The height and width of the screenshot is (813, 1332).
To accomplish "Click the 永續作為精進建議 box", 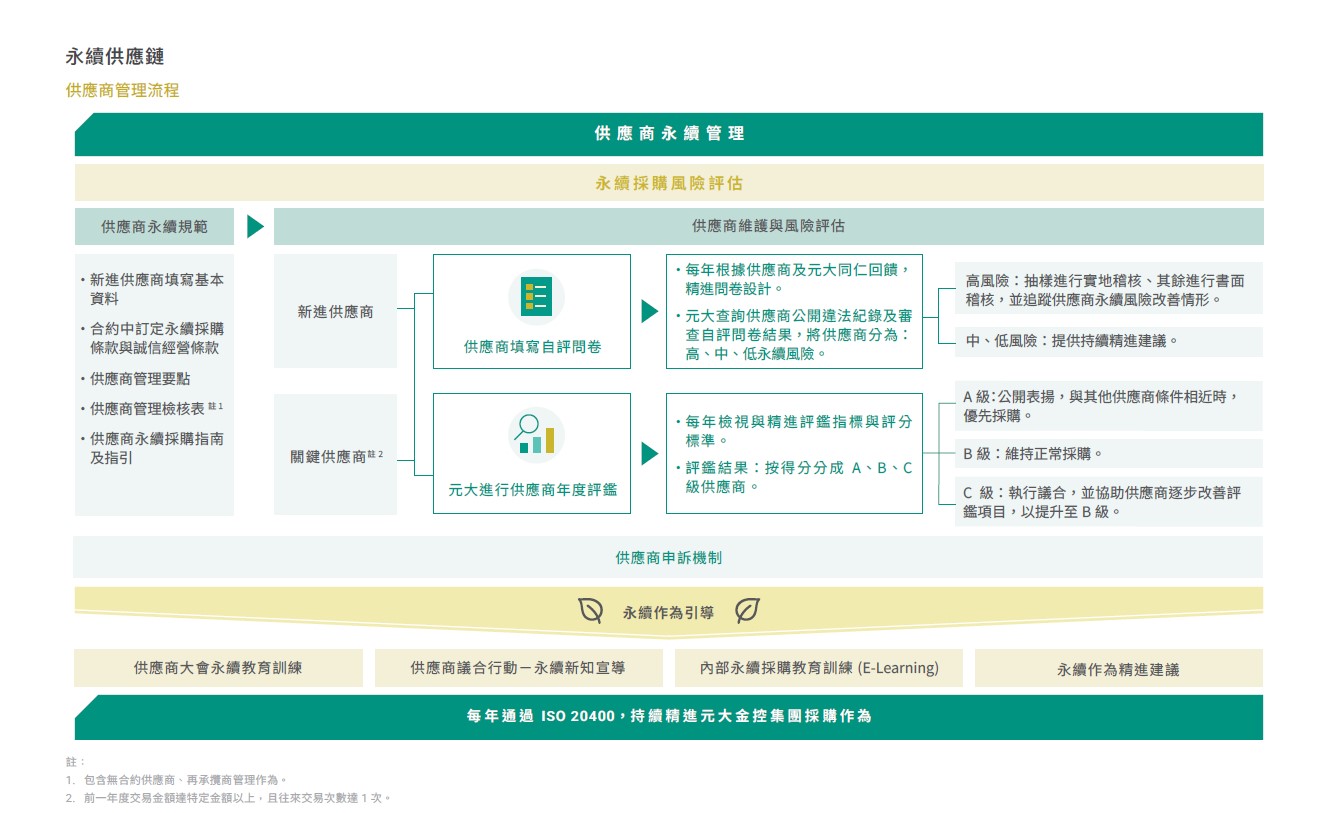I will 1118,669.
